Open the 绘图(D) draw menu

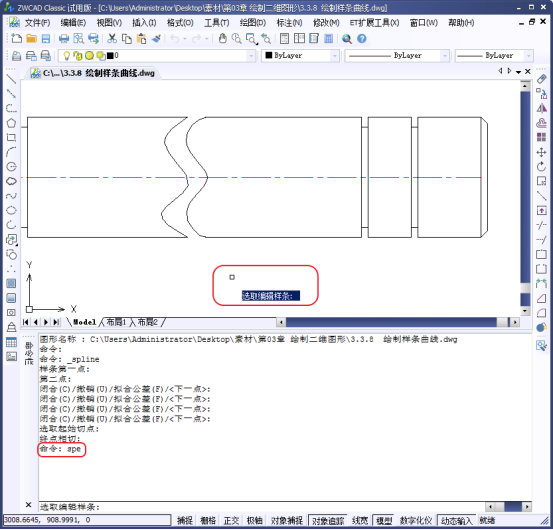253,23
